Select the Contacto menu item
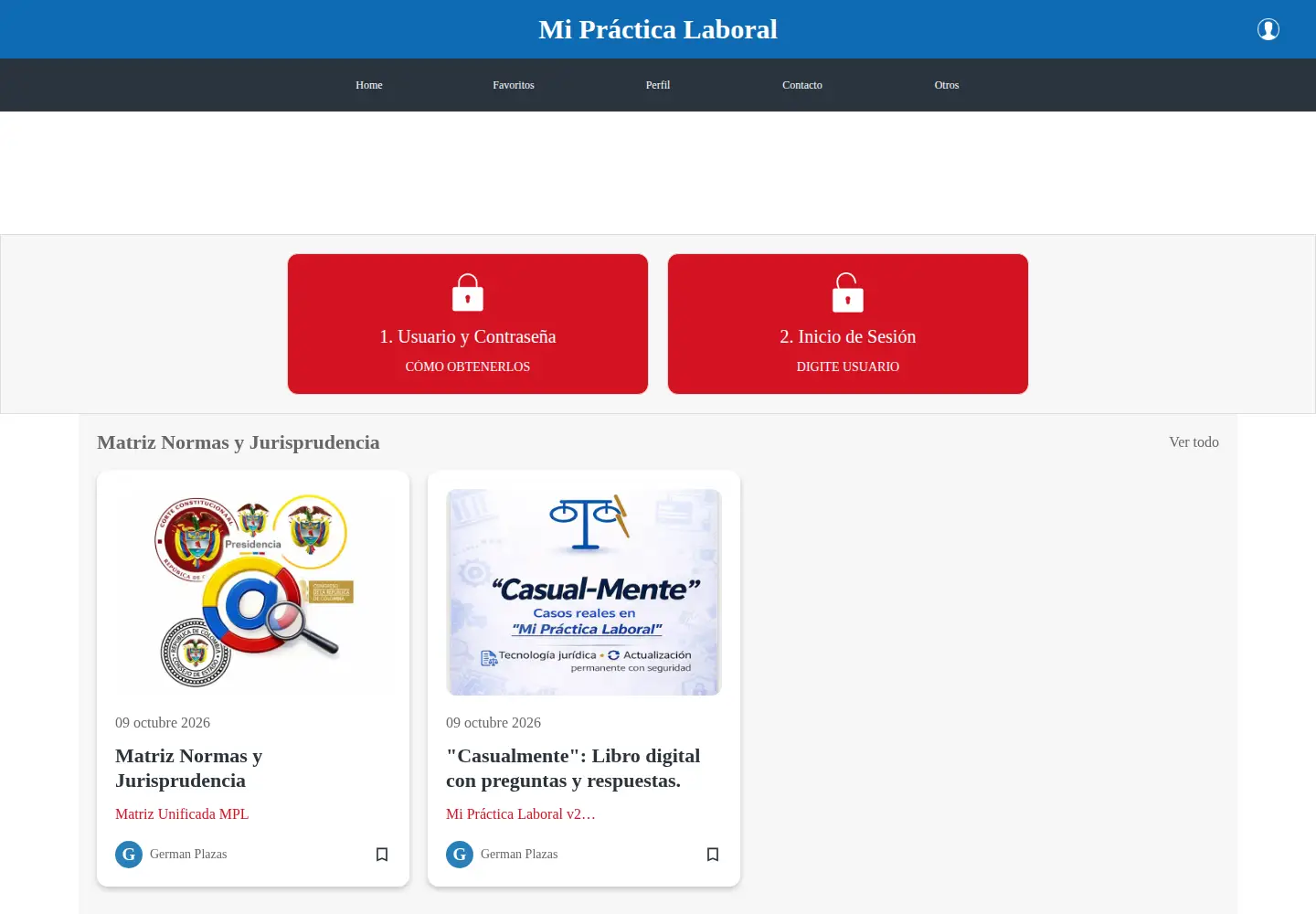1316x914 pixels. (x=802, y=85)
